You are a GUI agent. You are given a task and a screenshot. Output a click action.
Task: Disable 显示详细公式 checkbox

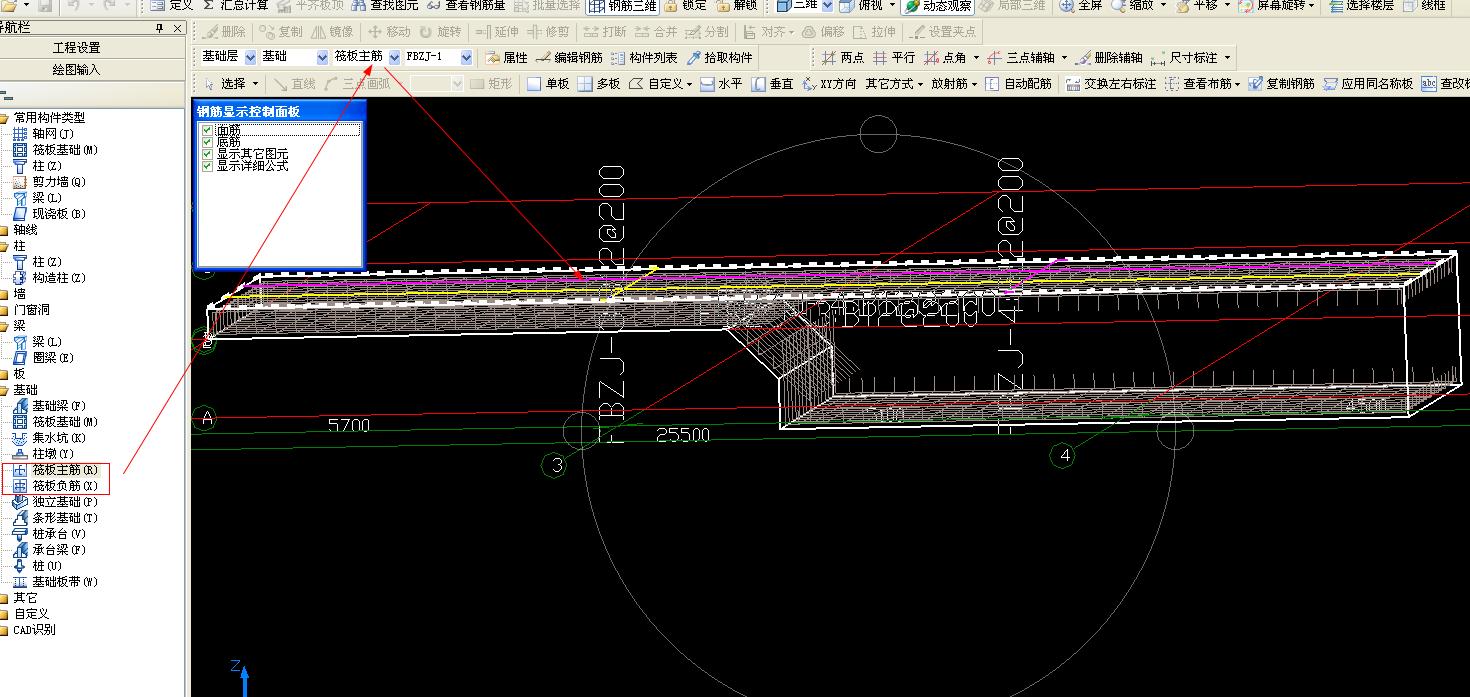207,166
